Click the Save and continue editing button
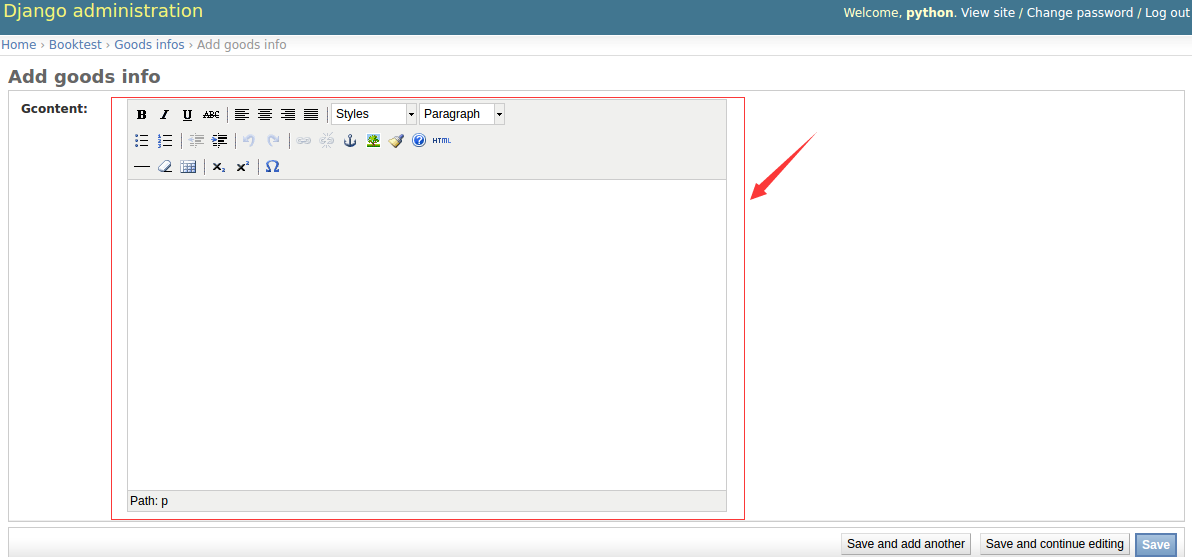The height and width of the screenshot is (557, 1192). tap(1054, 544)
